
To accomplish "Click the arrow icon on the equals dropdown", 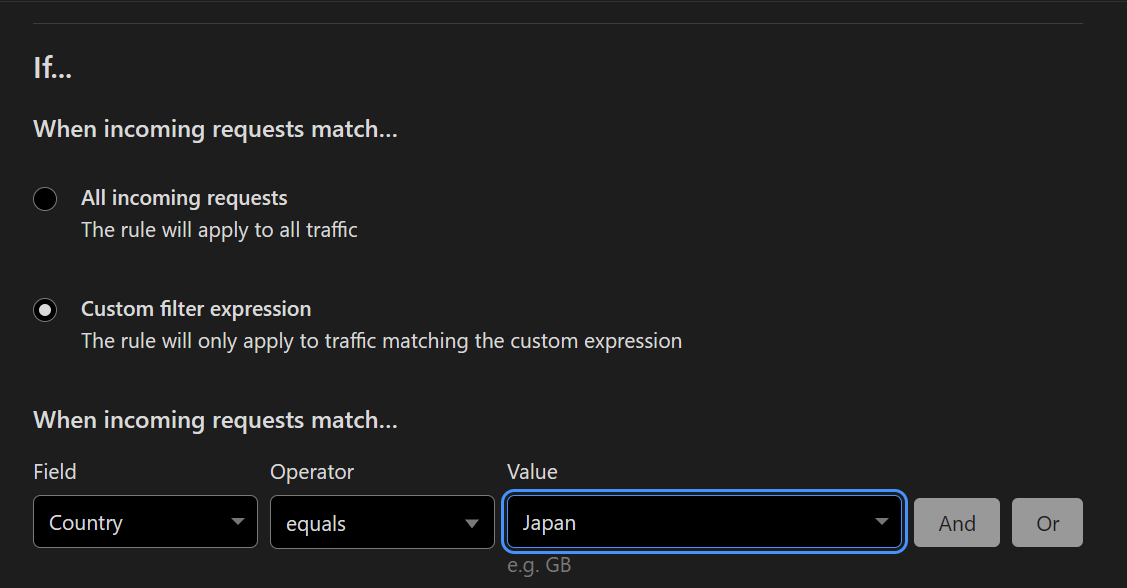I will pyautogui.click(x=472, y=523).
